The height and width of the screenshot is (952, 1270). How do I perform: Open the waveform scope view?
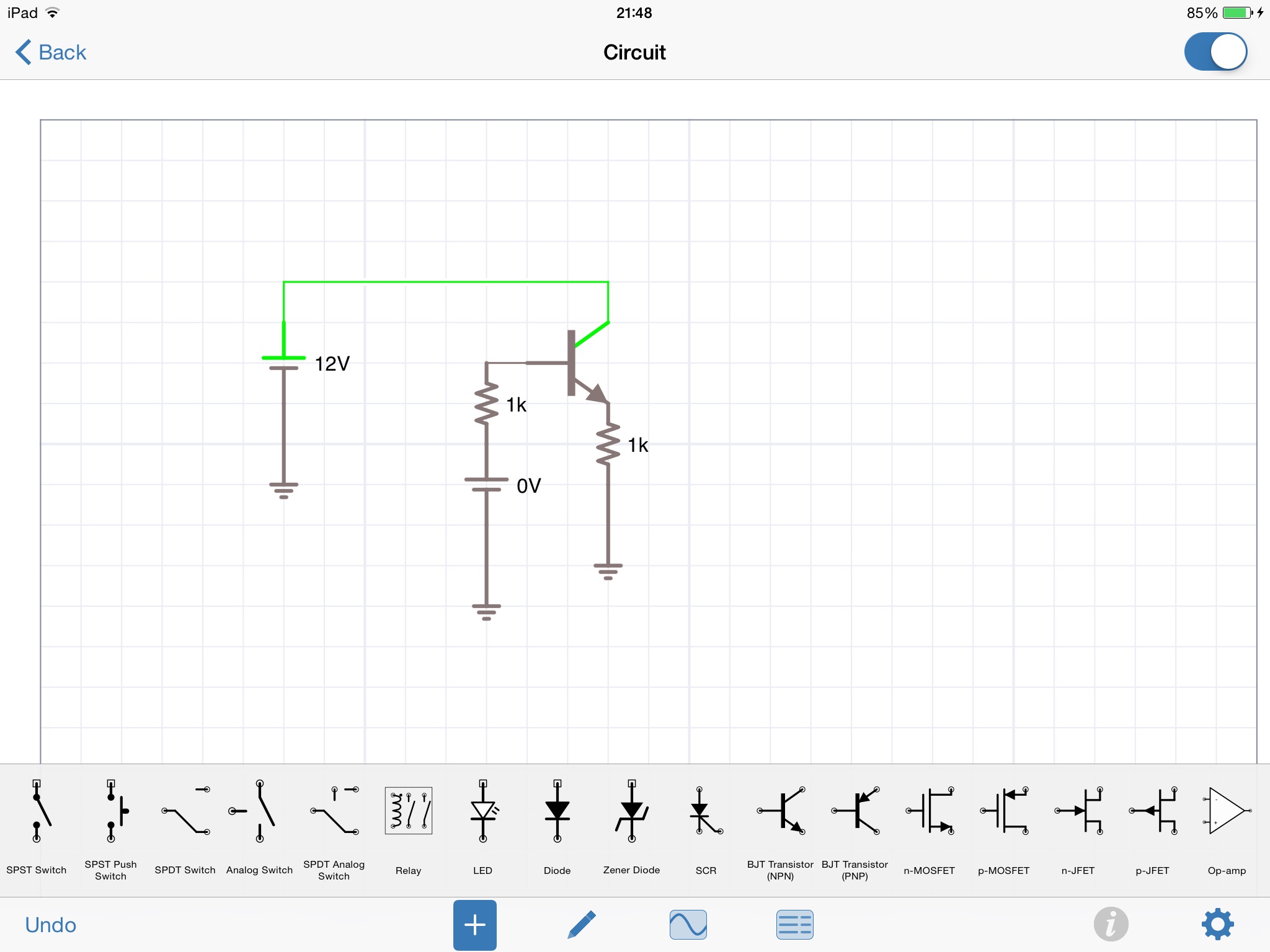[688, 925]
